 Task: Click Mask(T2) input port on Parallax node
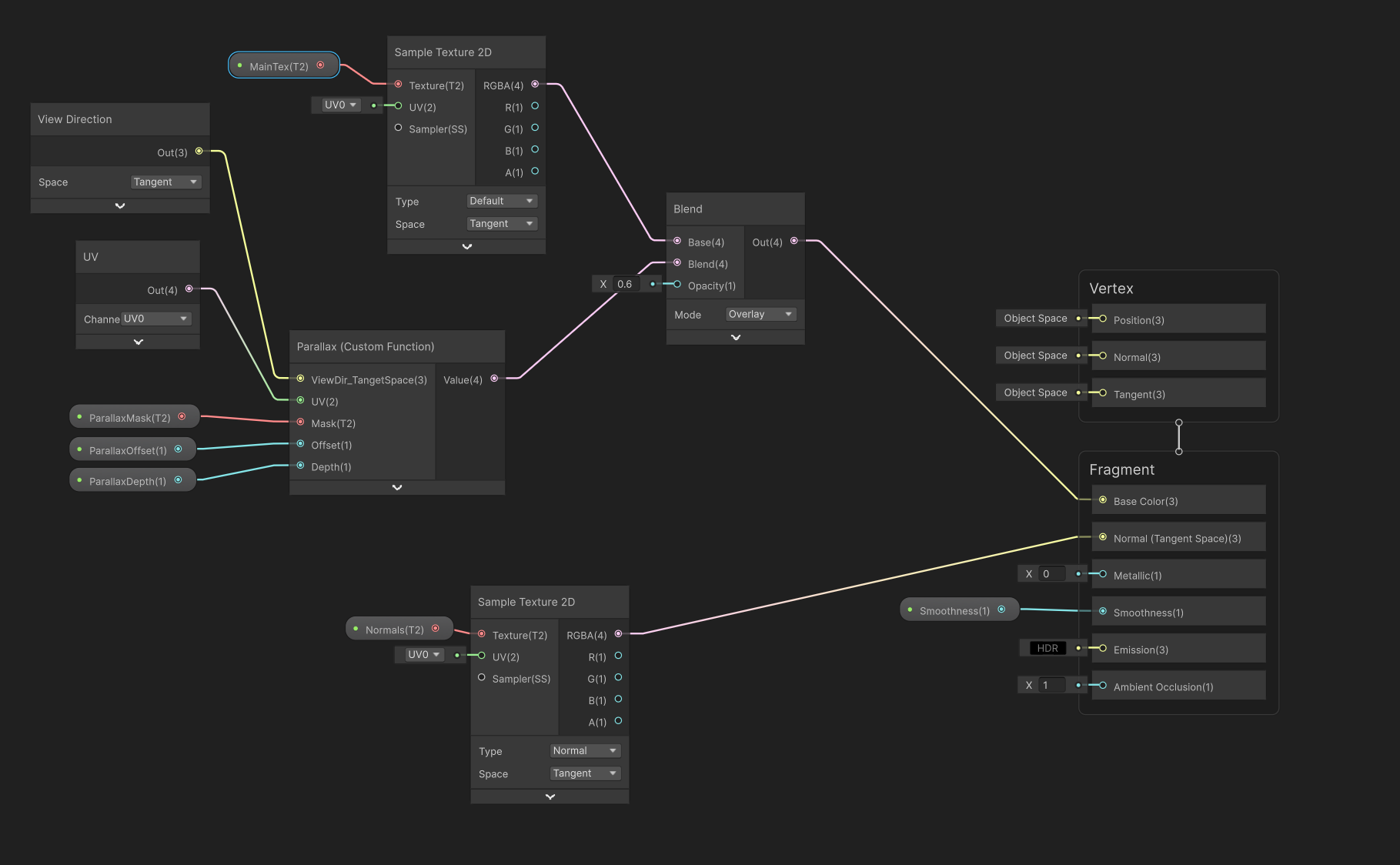click(300, 422)
